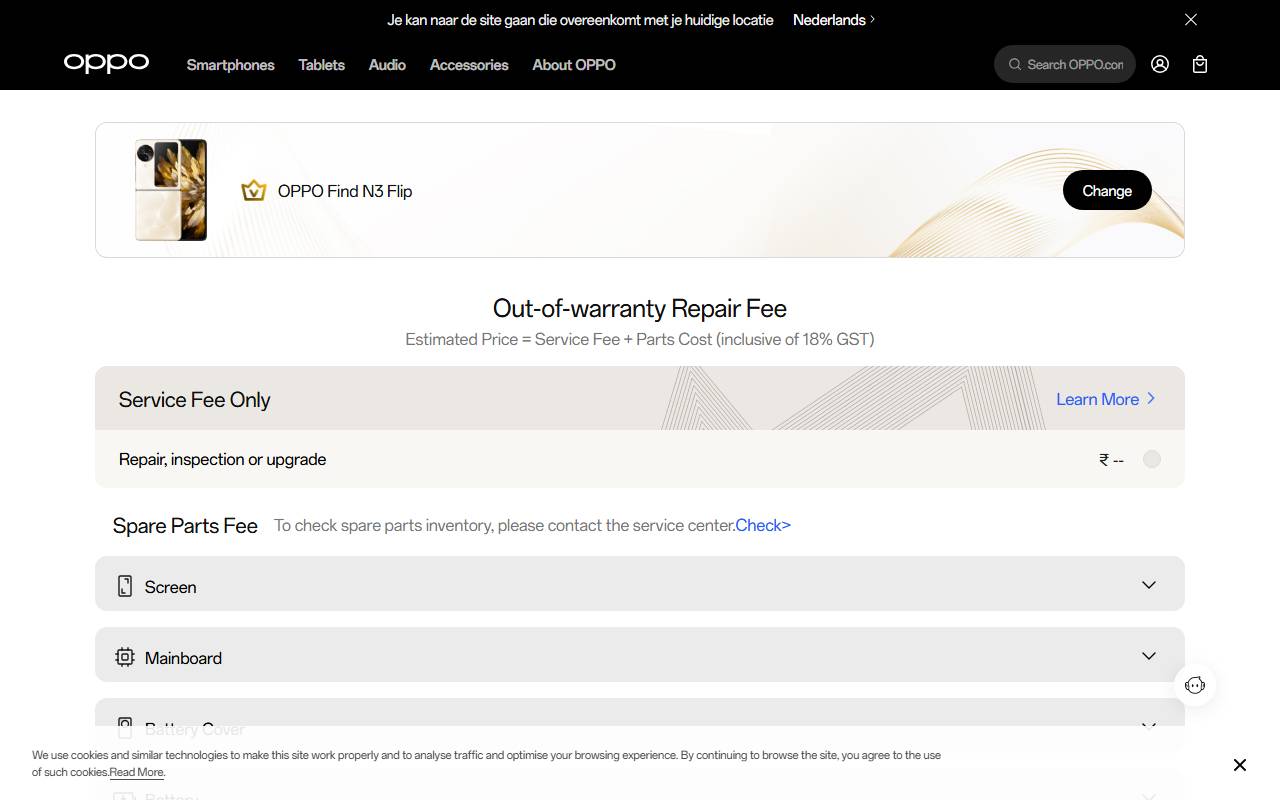The image size is (1280, 800).
Task: Open the Audio menu
Action: pos(387,65)
